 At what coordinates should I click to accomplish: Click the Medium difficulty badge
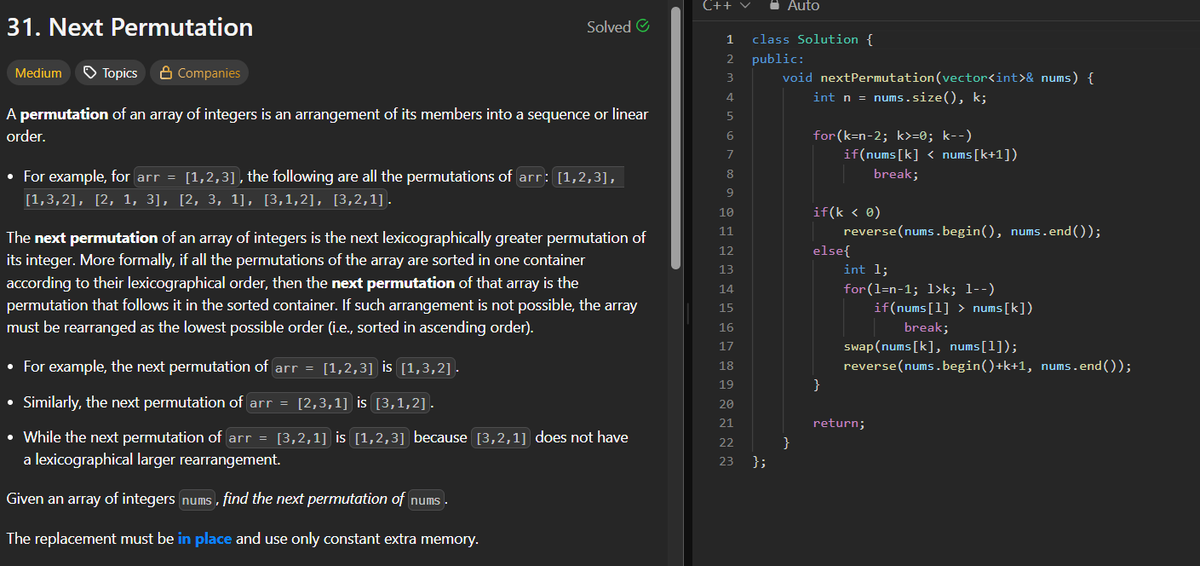click(38, 73)
